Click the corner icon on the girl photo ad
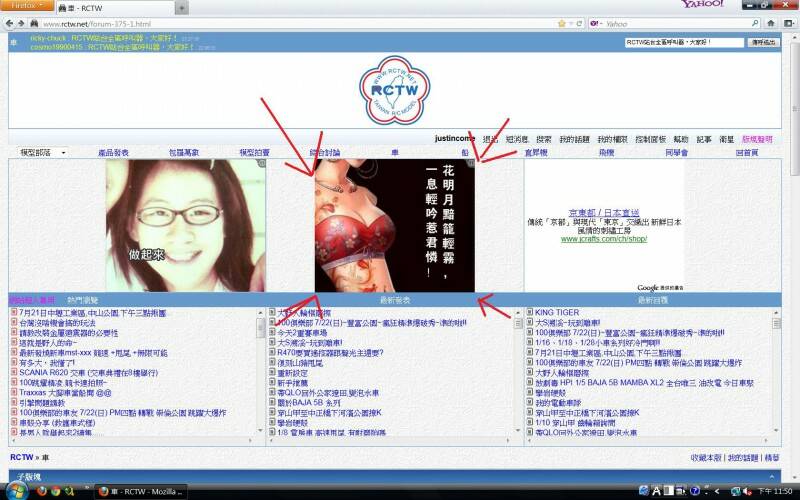The image size is (800, 500). (262, 163)
